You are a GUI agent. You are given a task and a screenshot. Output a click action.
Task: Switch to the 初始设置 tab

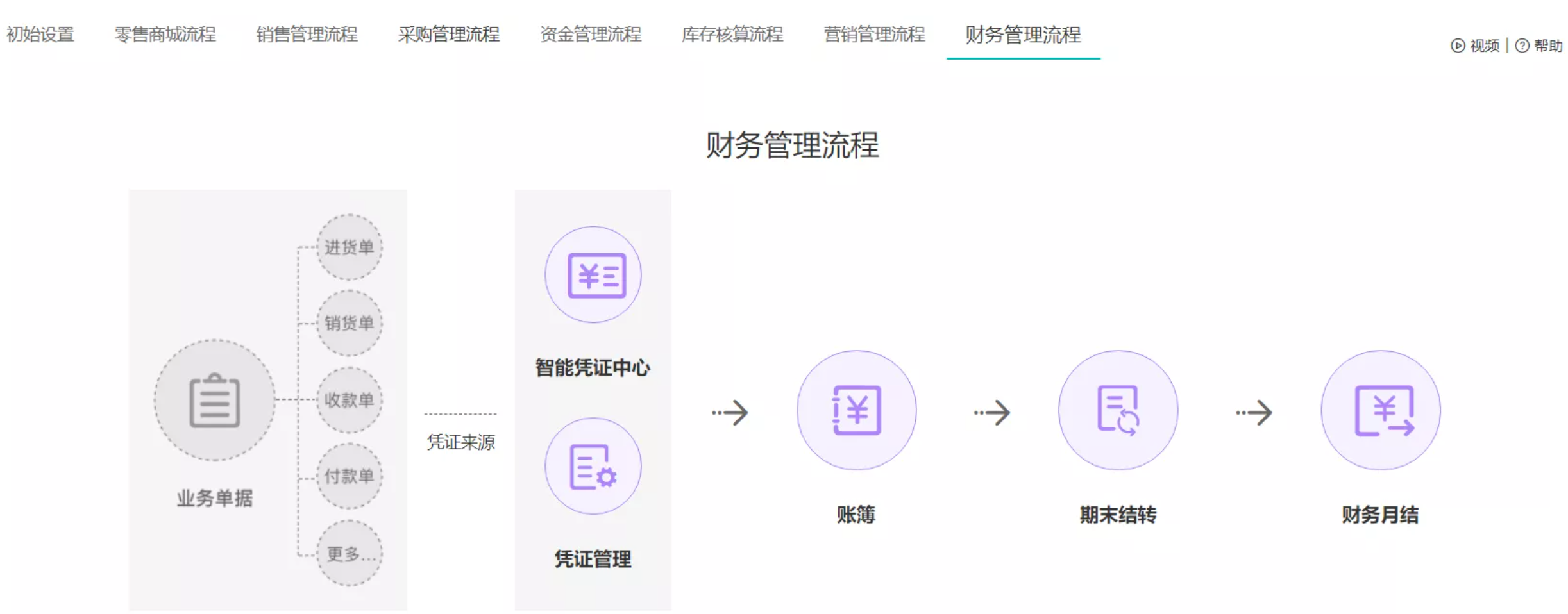(40, 35)
